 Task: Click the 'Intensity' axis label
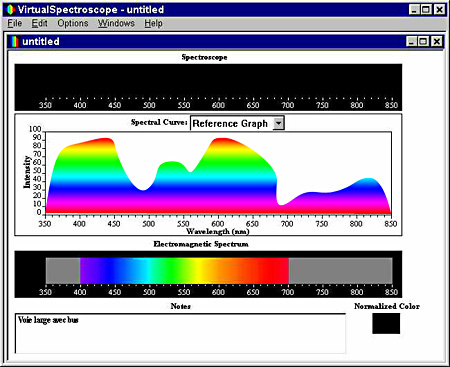(27, 172)
